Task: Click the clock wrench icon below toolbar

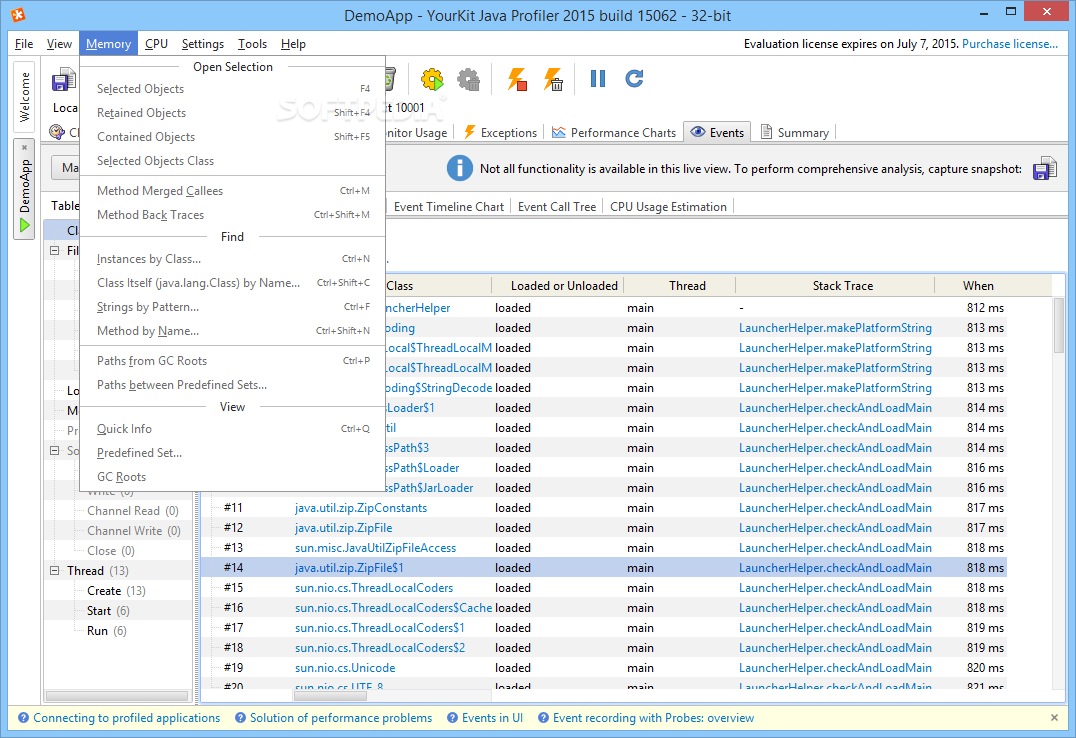Action: pos(57,132)
